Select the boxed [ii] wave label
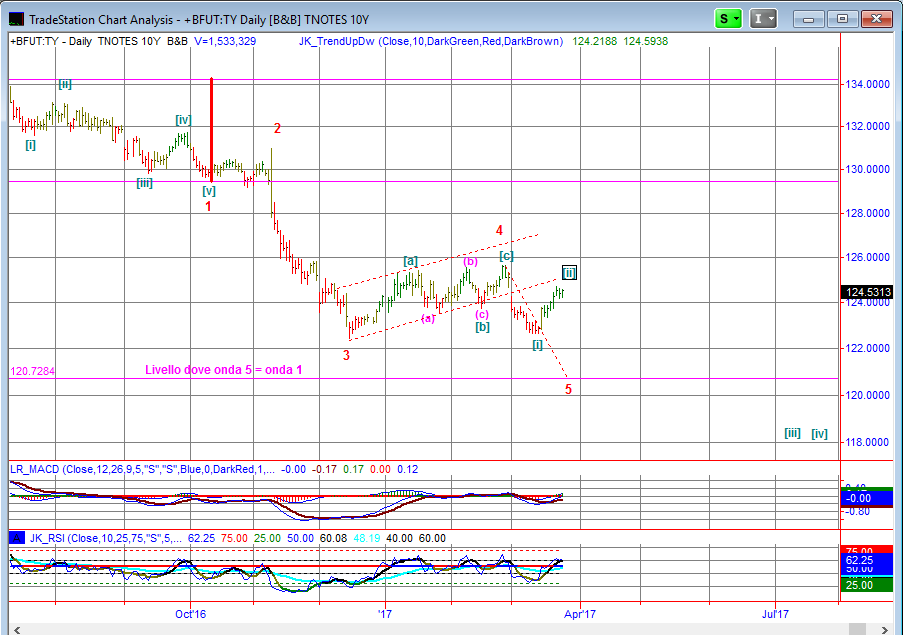This screenshot has width=903, height=635. (x=569, y=272)
